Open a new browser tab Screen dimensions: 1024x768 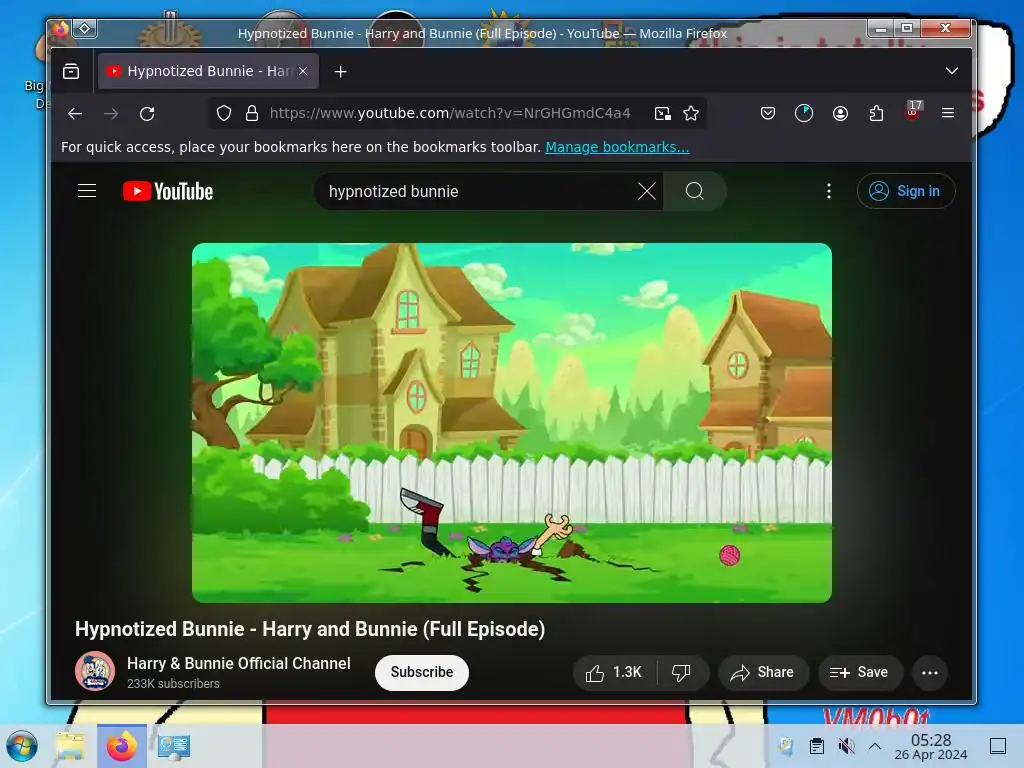[340, 71]
